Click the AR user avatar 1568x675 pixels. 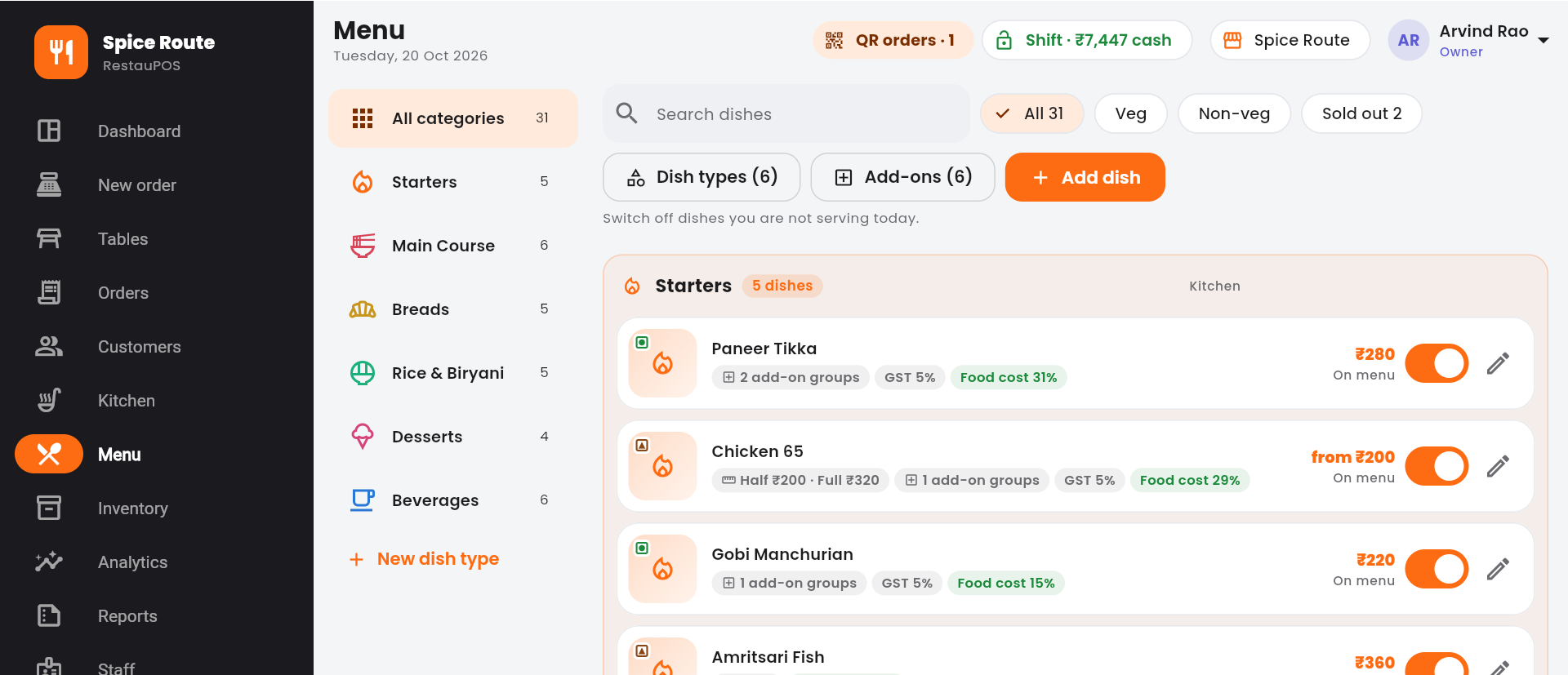click(1408, 40)
